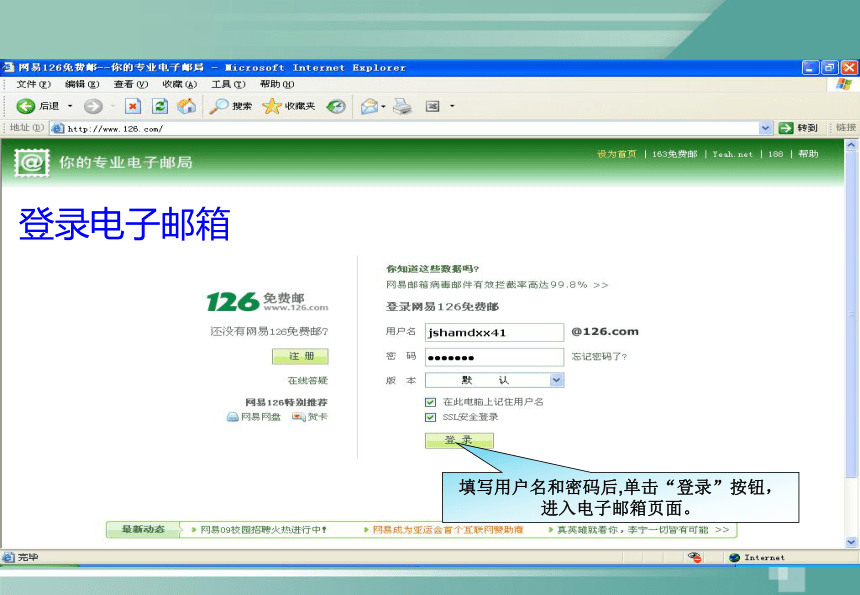Click the 注册 register button
This screenshot has width=860, height=595.
coord(301,356)
